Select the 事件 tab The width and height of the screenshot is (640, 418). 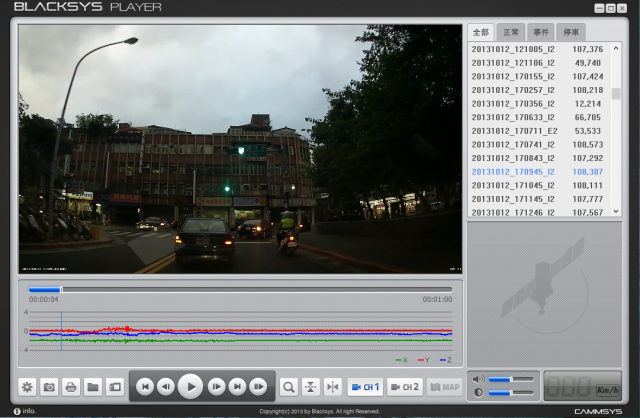point(541,32)
